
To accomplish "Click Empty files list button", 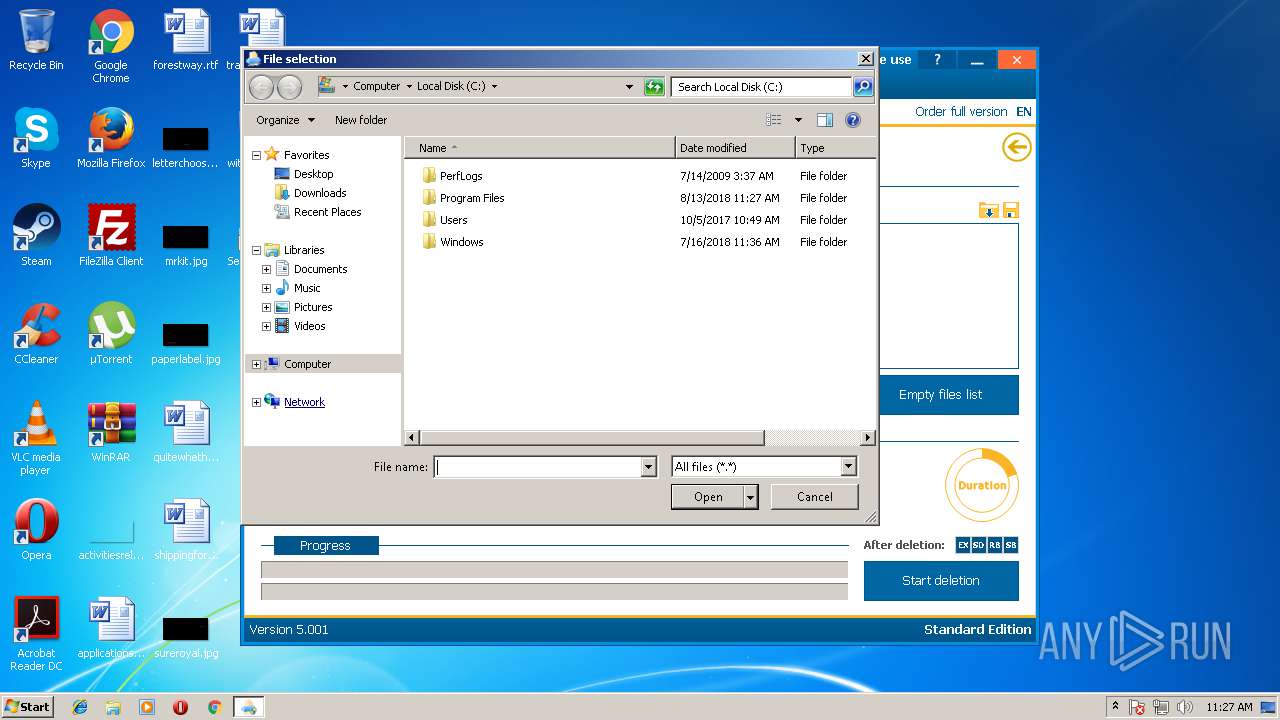I will 941,395.
